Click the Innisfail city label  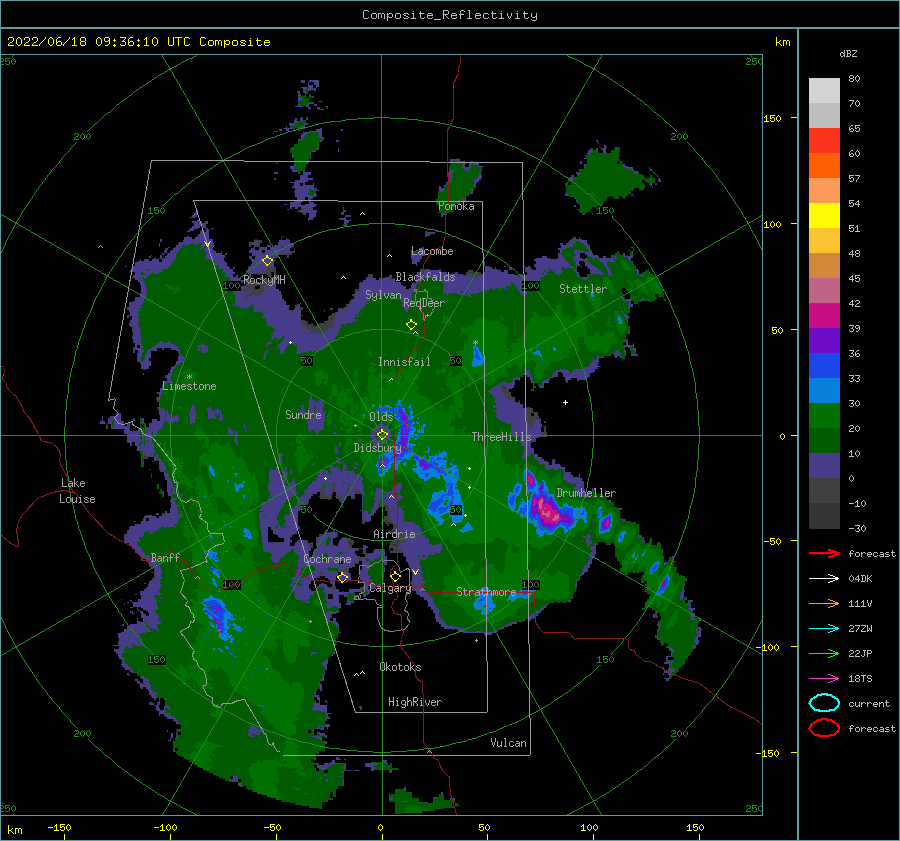(404, 362)
